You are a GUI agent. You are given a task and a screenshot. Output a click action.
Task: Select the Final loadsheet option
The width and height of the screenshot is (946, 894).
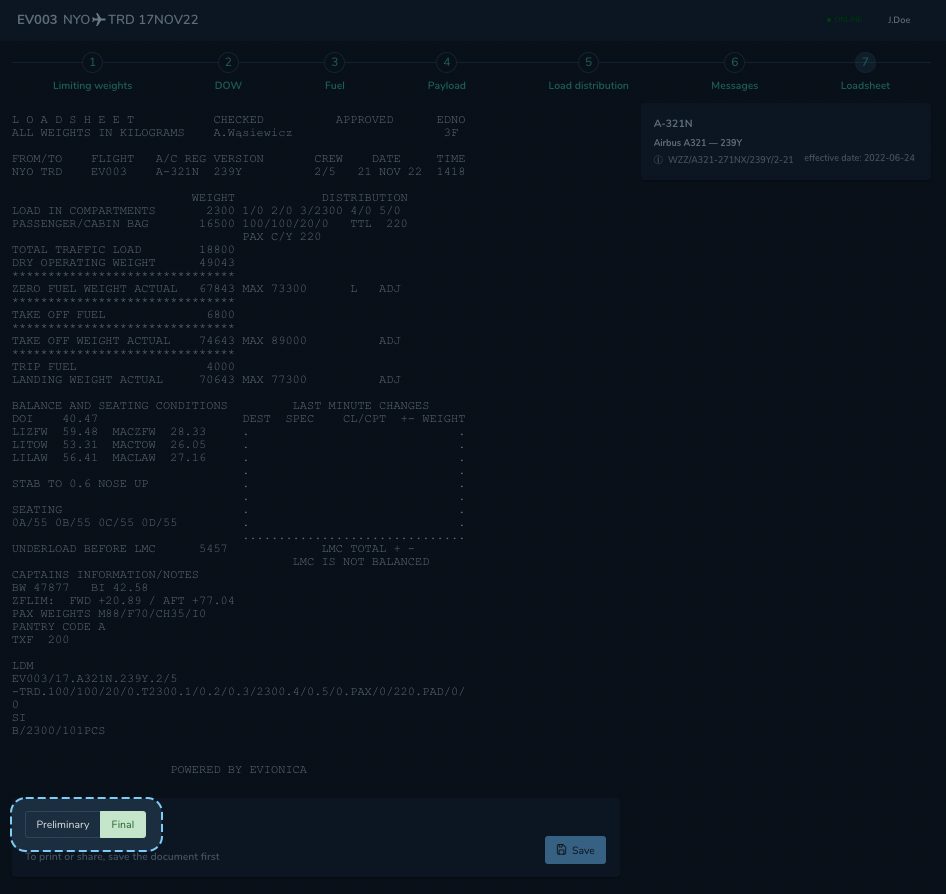tap(122, 825)
